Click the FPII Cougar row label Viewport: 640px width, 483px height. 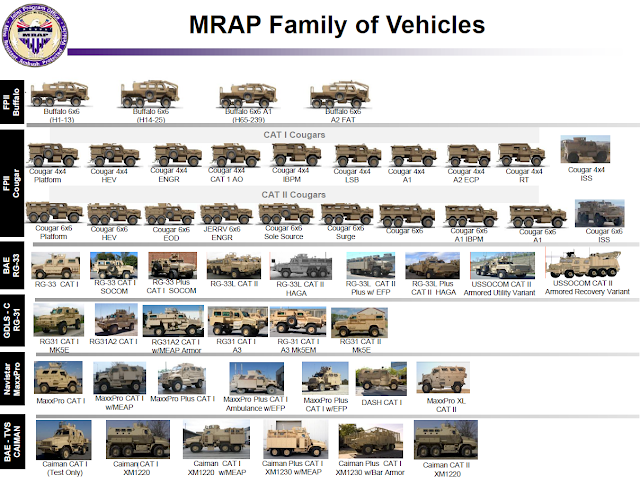(x=12, y=183)
